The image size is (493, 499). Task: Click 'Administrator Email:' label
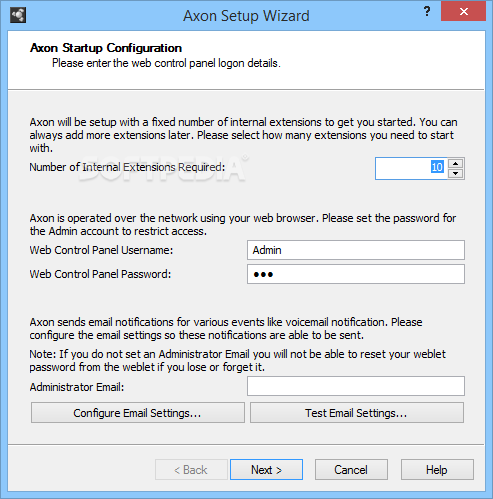[x=77, y=387]
